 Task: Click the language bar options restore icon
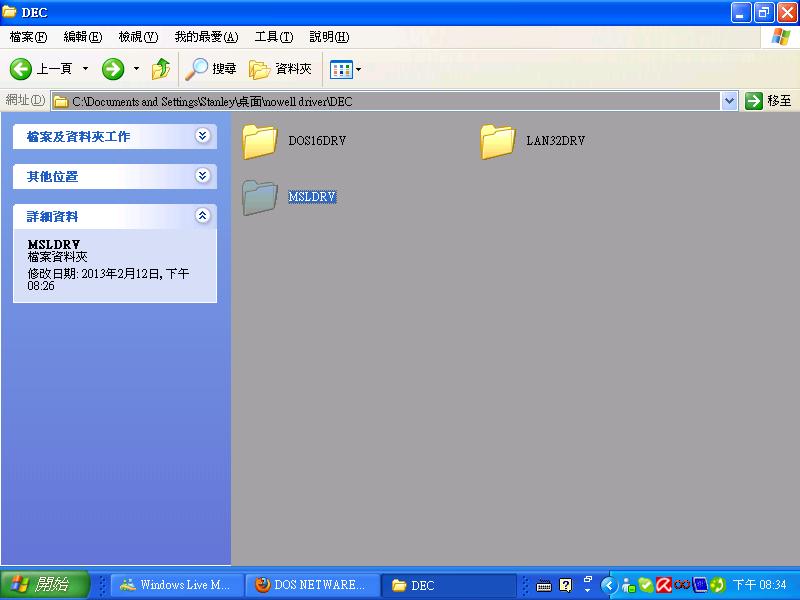[588, 580]
